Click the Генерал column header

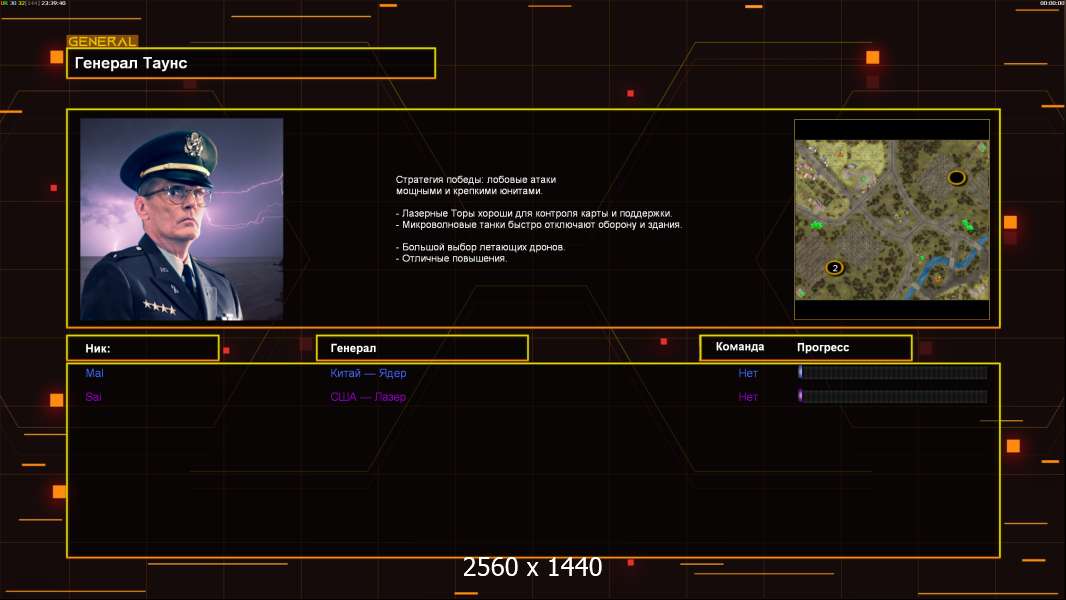(421, 348)
